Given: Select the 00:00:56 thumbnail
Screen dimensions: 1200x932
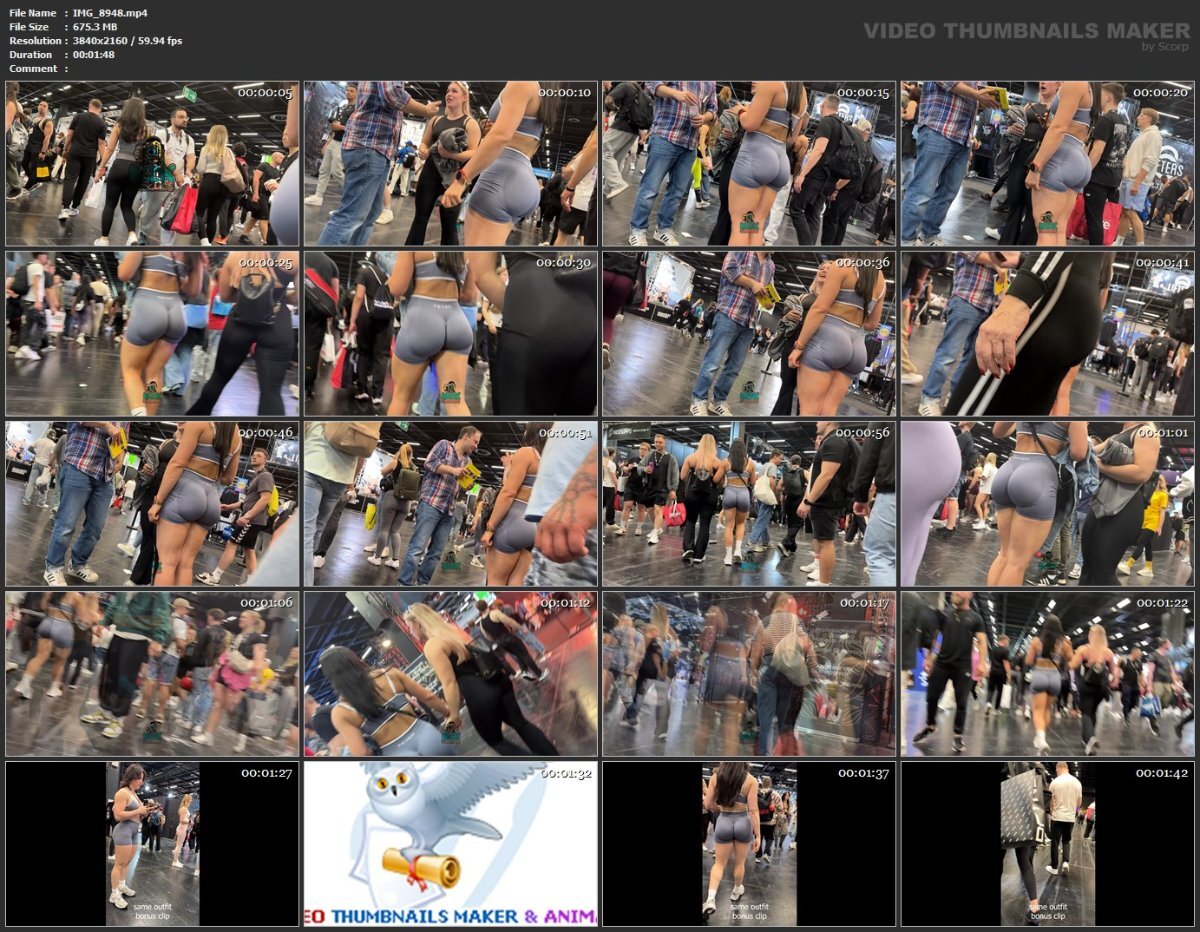Looking at the screenshot, I should tap(749, 504).
